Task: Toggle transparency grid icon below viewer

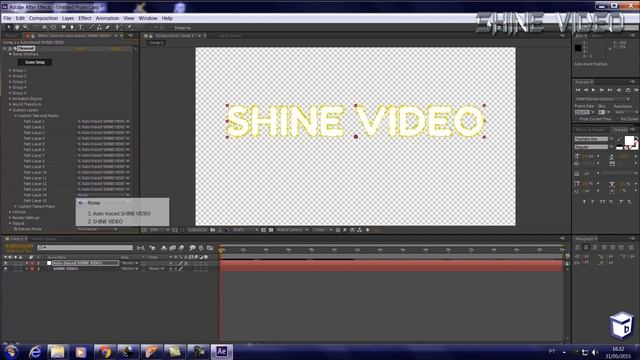Action: pyautogui.click(x=271, y=230)
